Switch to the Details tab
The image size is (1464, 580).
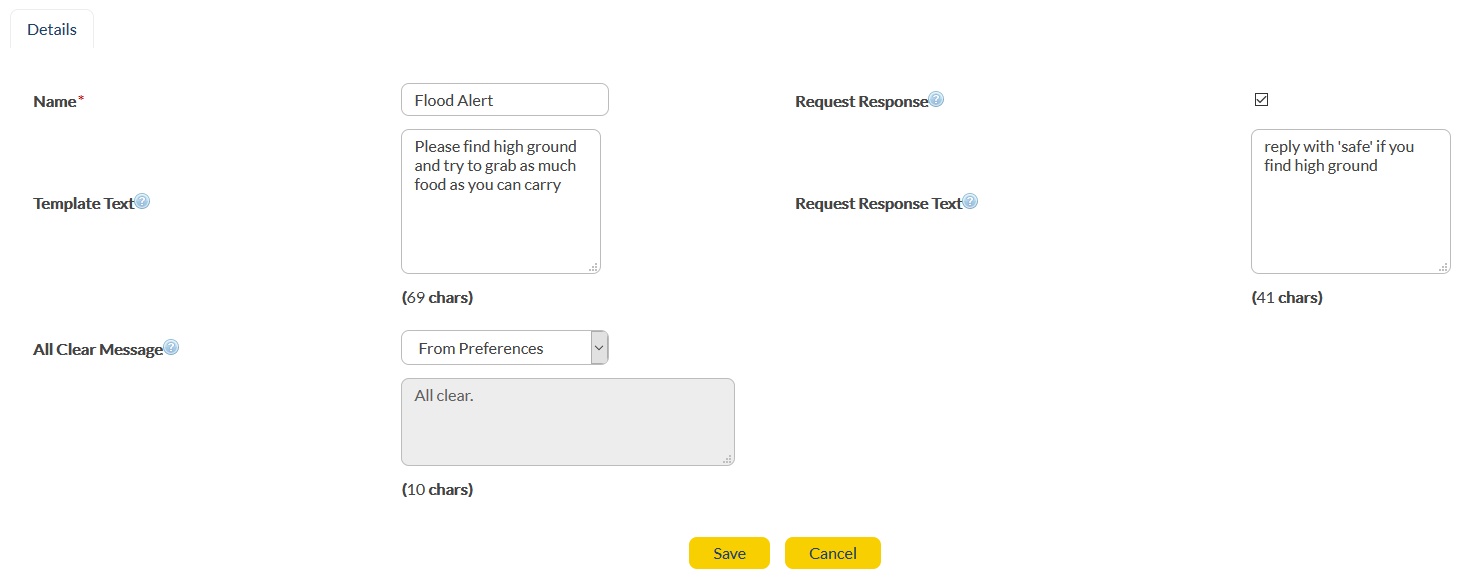[52, 30]
